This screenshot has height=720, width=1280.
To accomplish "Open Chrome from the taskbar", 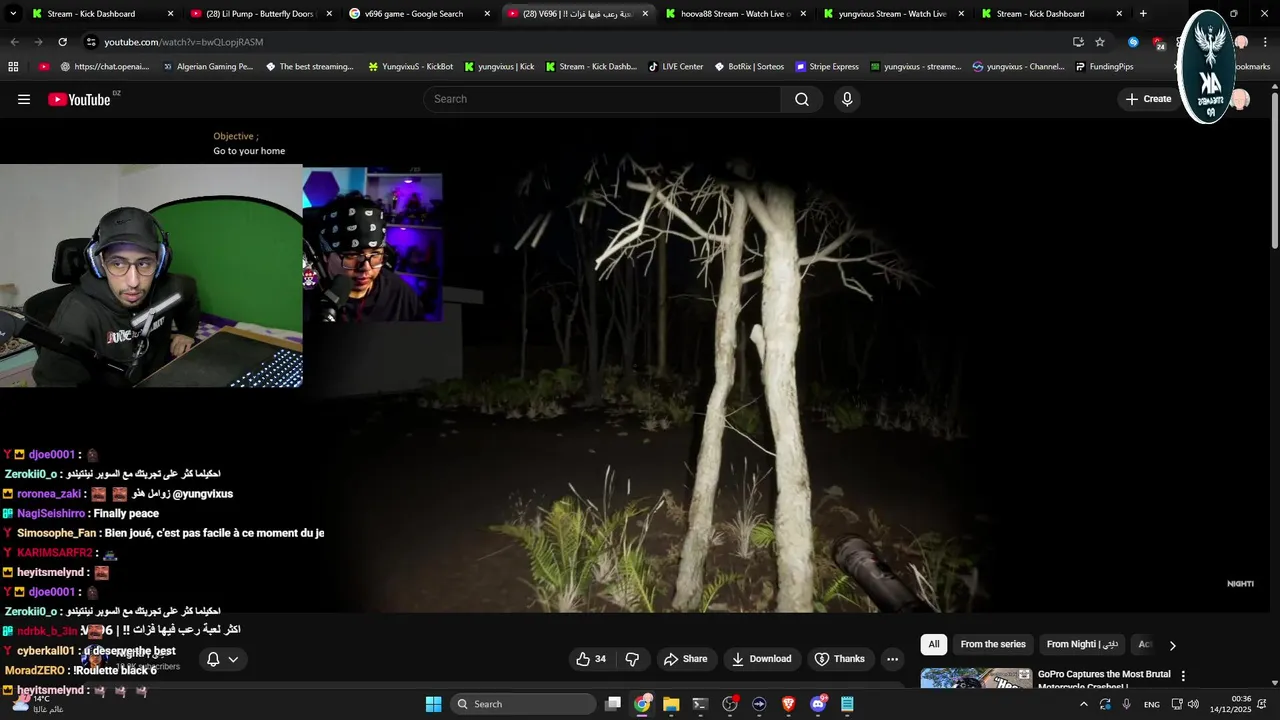I will pos(642,704).
